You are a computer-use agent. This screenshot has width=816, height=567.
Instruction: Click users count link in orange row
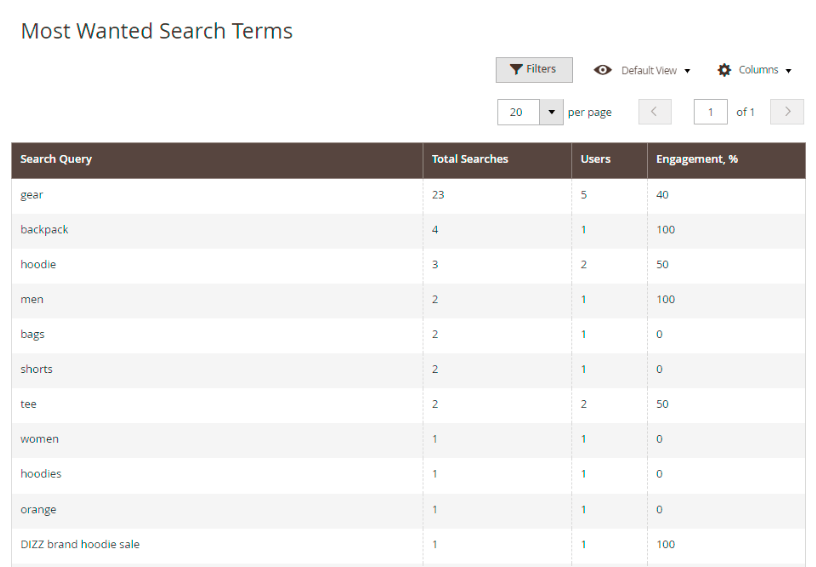point(584,510)
